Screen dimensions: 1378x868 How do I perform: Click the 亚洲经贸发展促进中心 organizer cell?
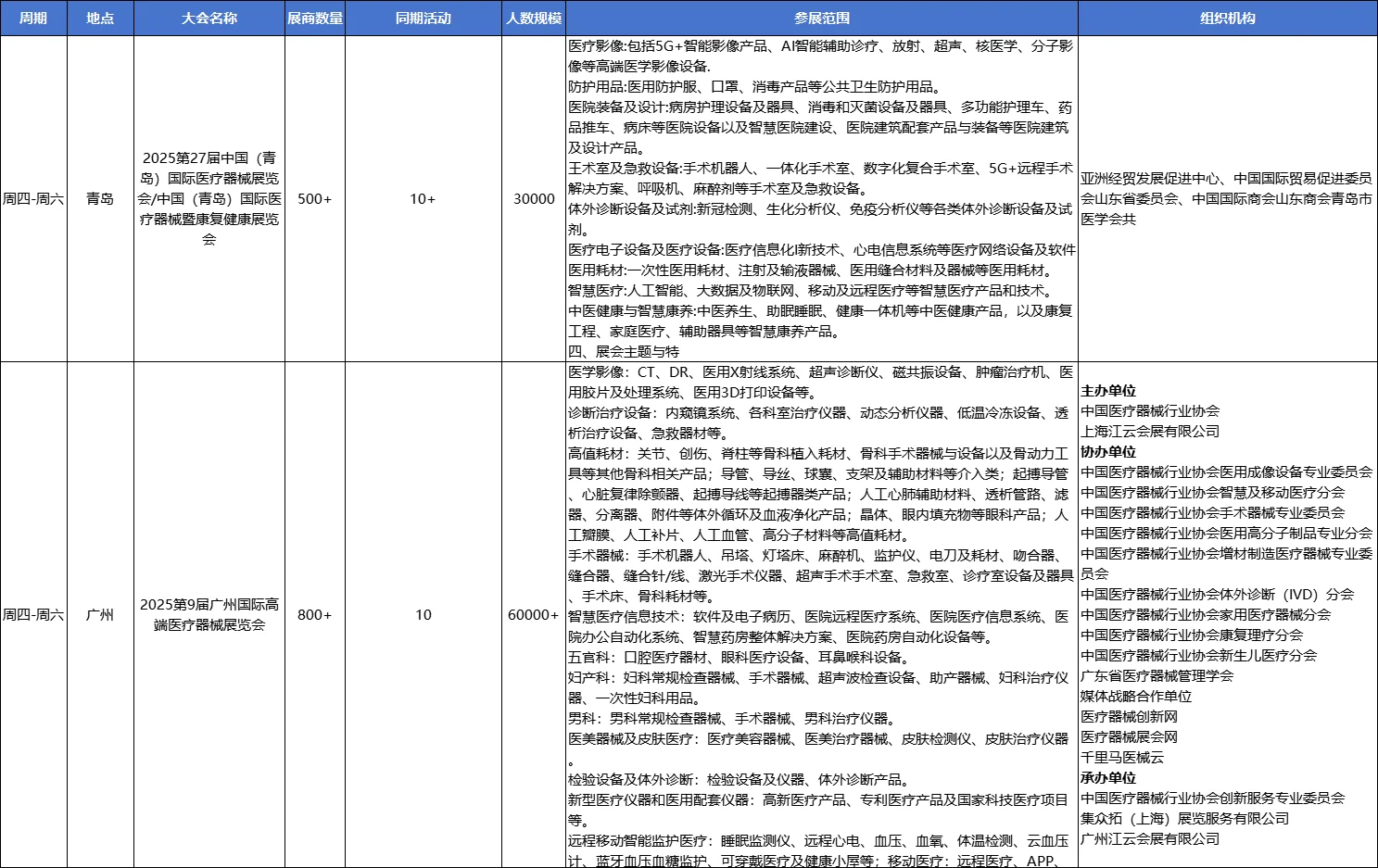1228,198
